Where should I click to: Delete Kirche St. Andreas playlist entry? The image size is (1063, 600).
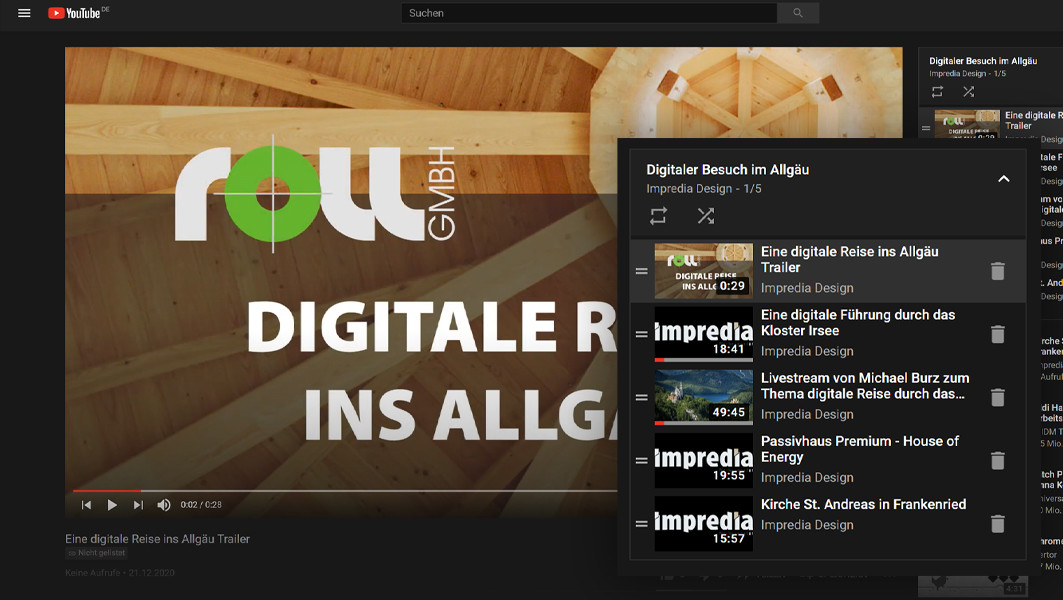(997, 523)
